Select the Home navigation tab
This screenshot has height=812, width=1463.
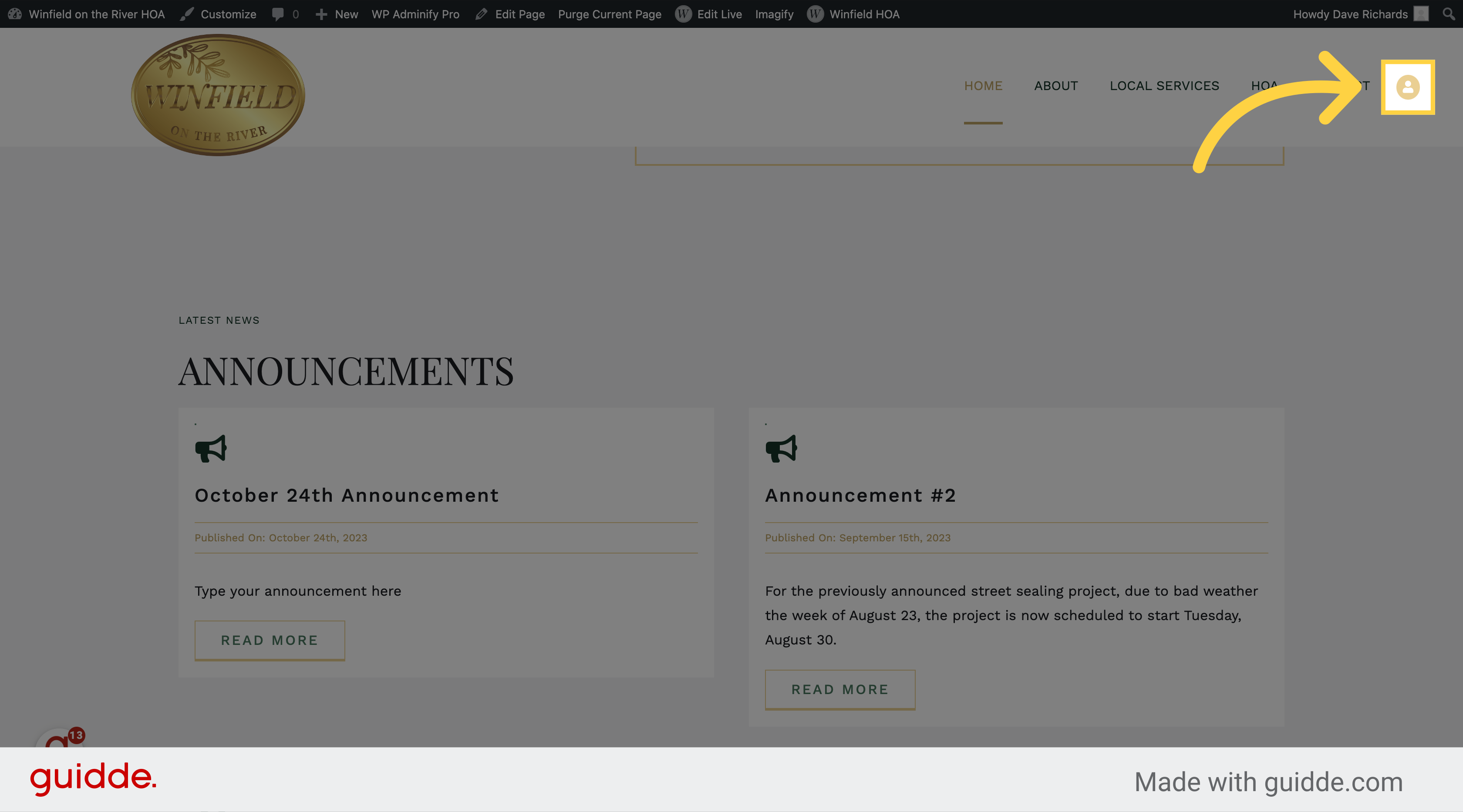983,86
